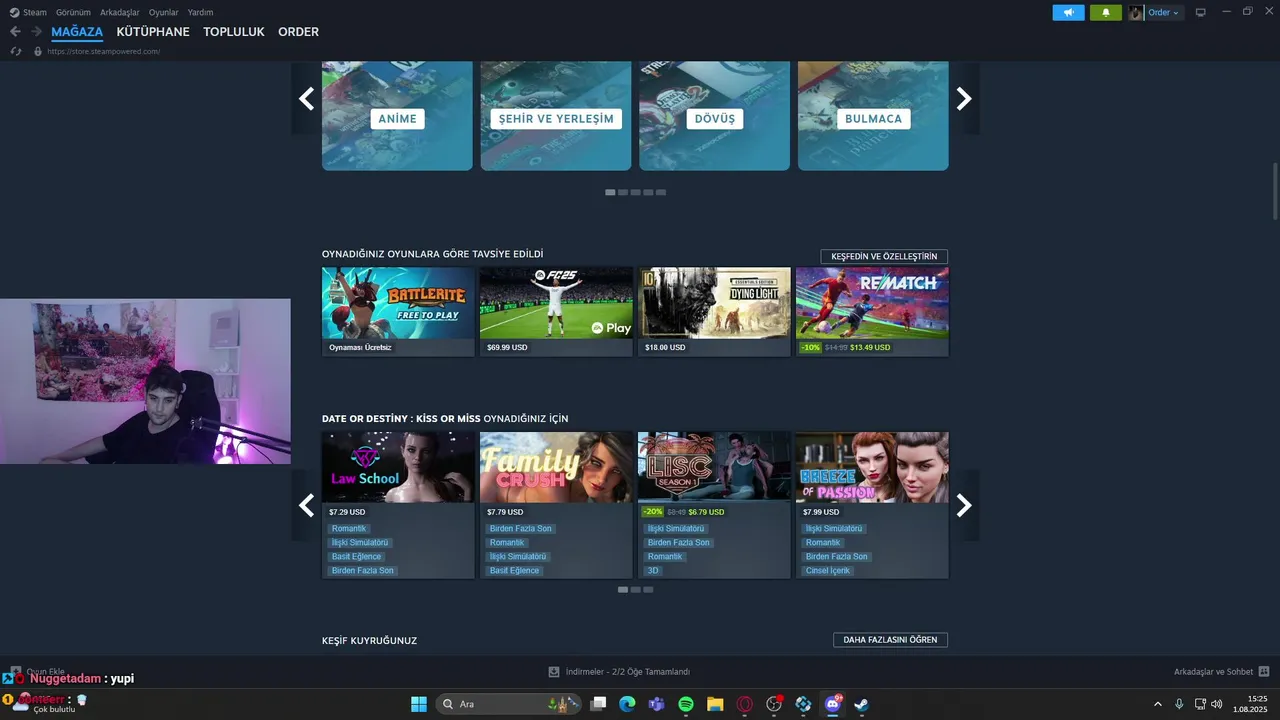Screen dimensions: 1280x720
Task: Click the page vertical scrollbar
Action: [1274, 190]
